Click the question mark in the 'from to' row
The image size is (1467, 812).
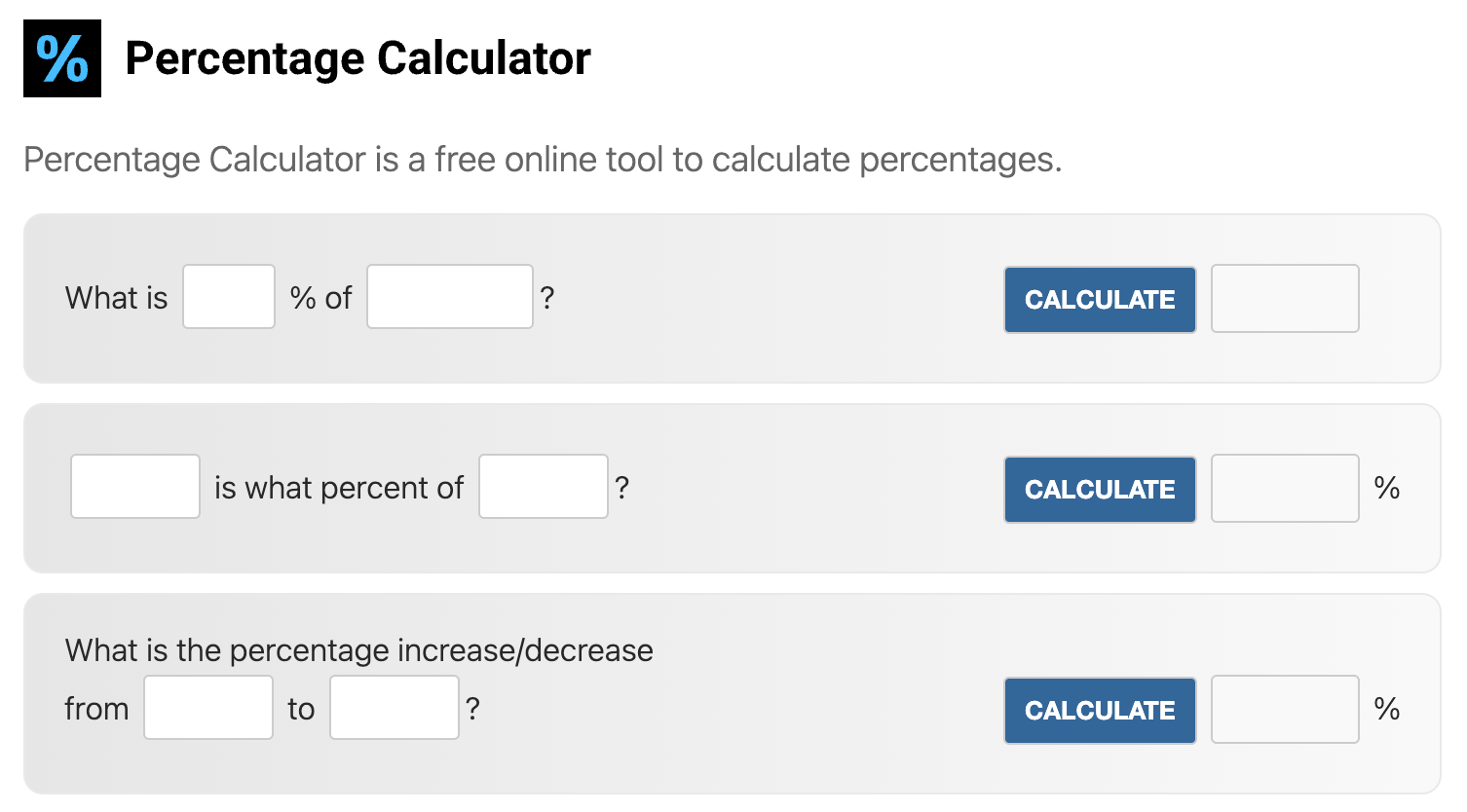pos(472,707)
